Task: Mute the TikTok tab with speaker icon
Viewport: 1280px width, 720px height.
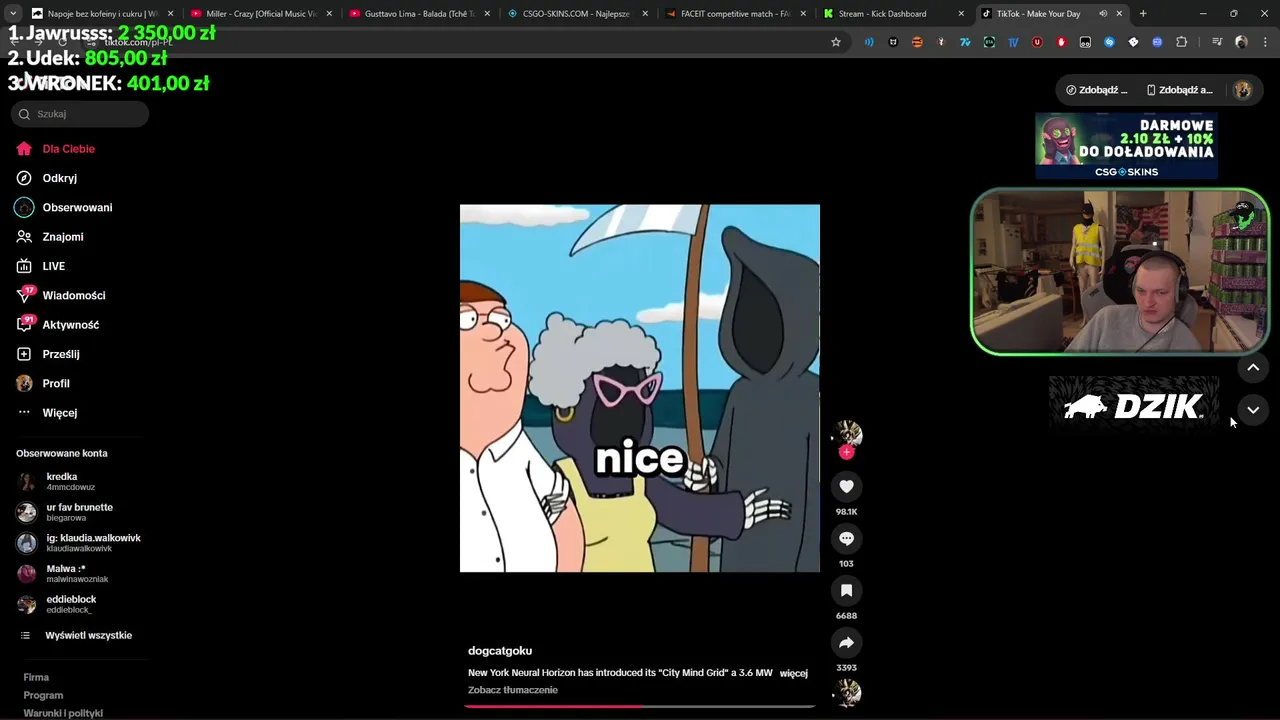Action: click(x=1103, y=14)
